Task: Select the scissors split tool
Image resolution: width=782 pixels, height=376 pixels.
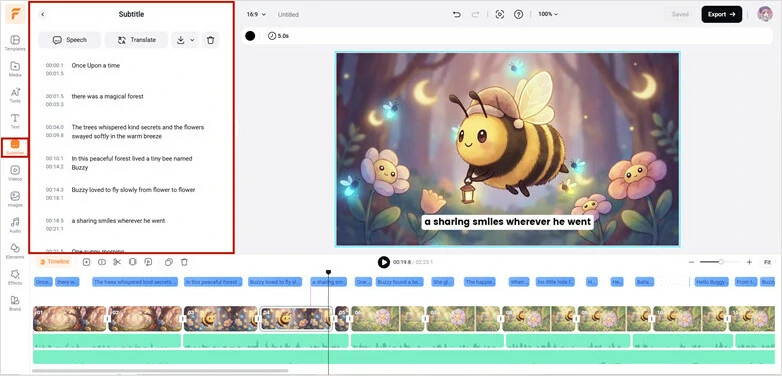Action: 117,262
